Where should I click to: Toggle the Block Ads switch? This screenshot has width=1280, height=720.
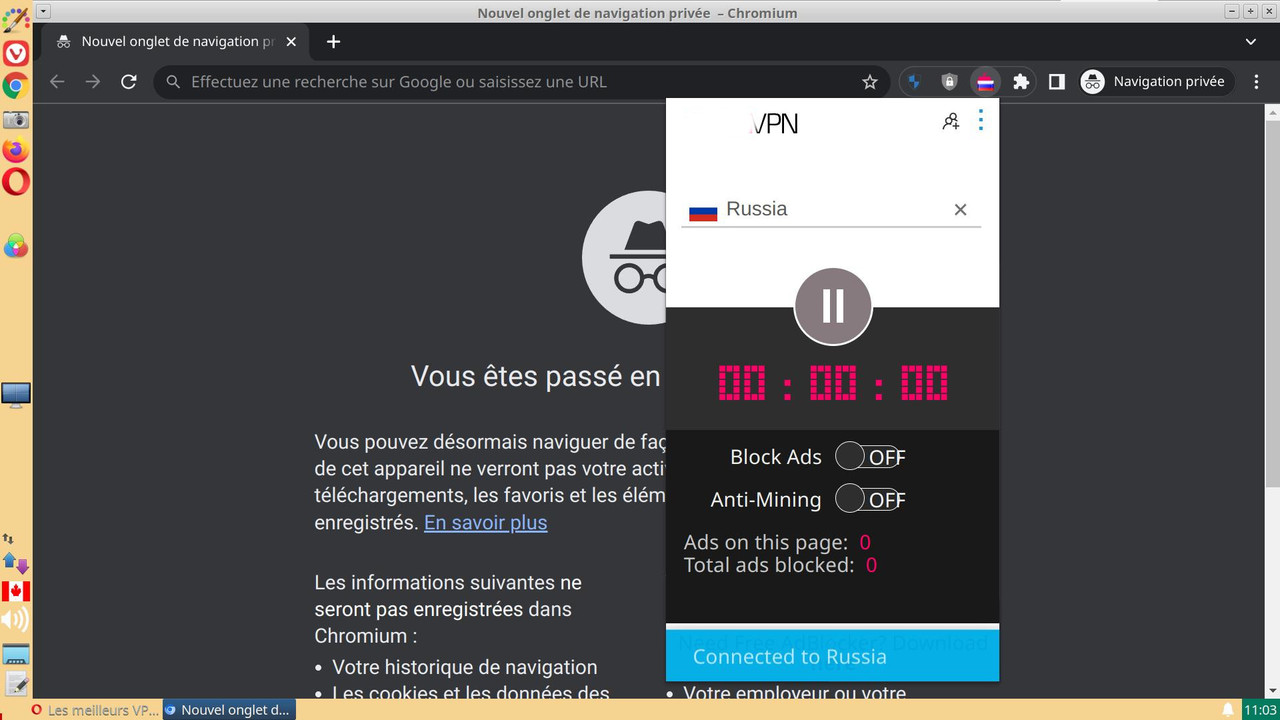pyautogui.click(x=867, y=456)
